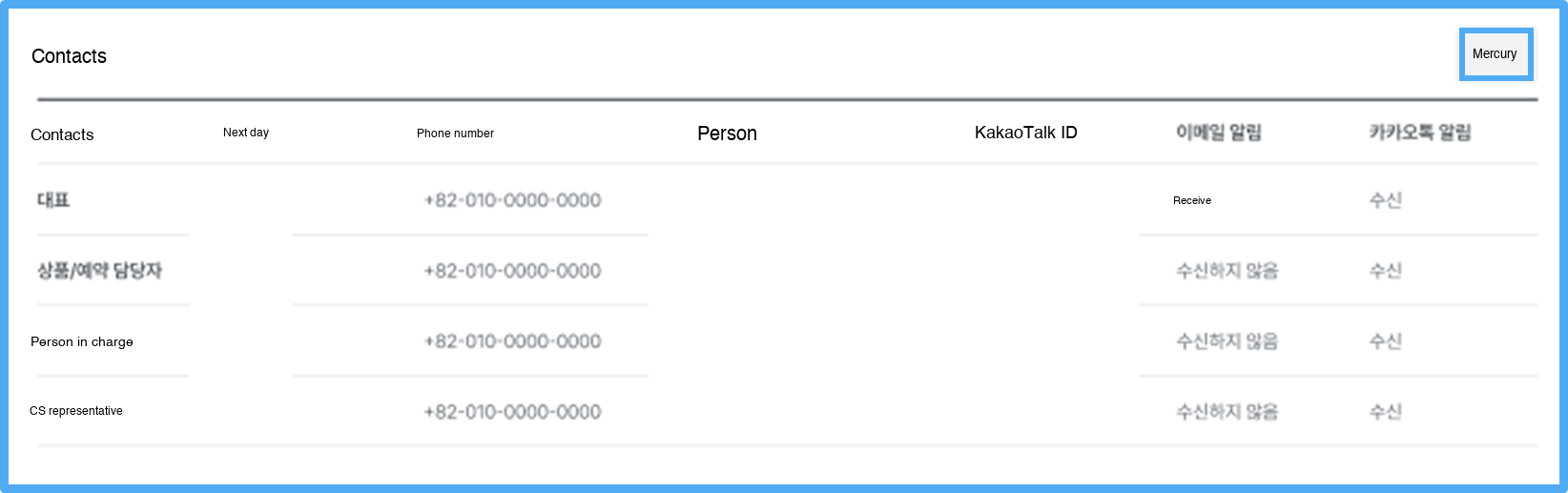
Task: Click the phone number in the 대표 row
Action: (512, 200)
